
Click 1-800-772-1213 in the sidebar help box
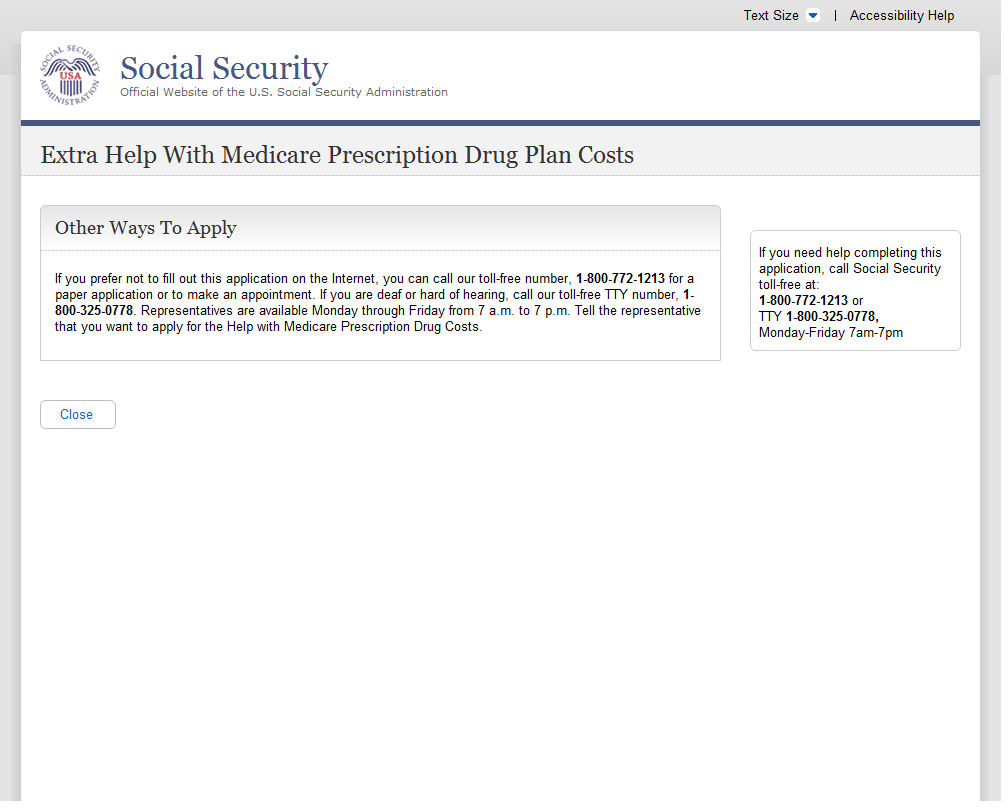[803, 300]
